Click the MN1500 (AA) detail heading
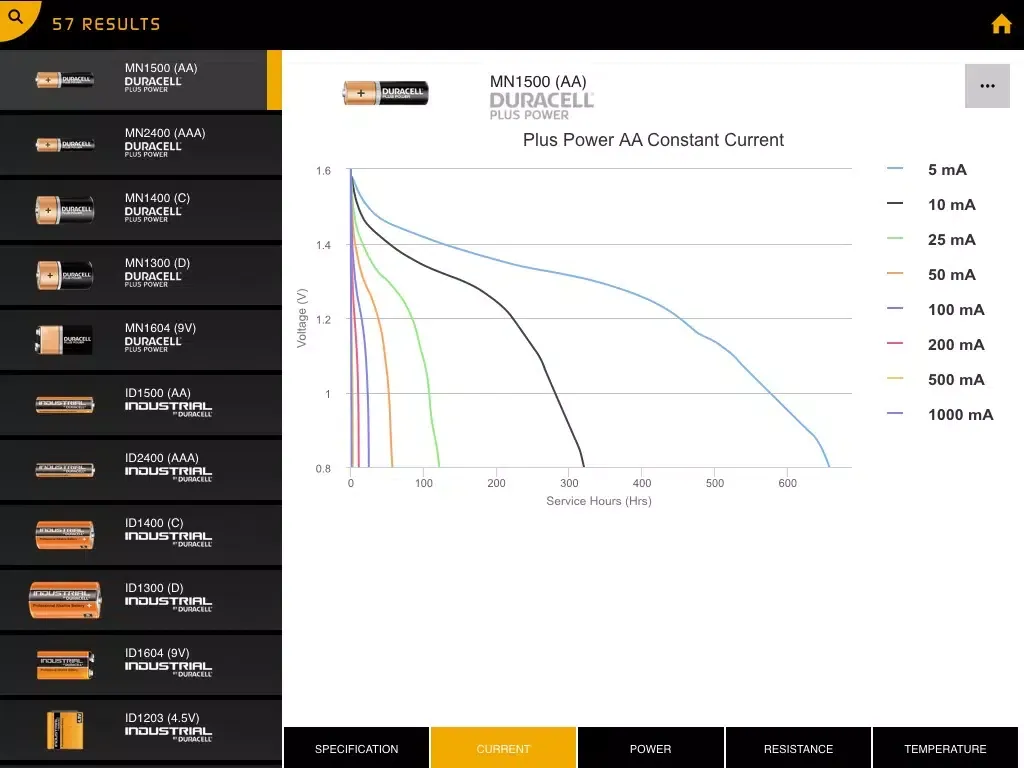This screenshot has width=1024, height=768. pyautogui.click(x=538, y=82)
